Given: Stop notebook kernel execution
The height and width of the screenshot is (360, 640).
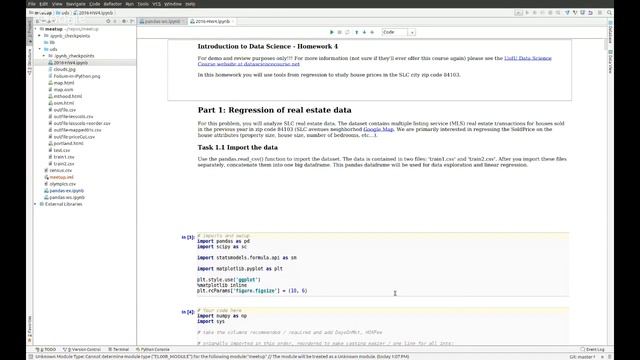Looking at the screenshot, I should (339, 32).
